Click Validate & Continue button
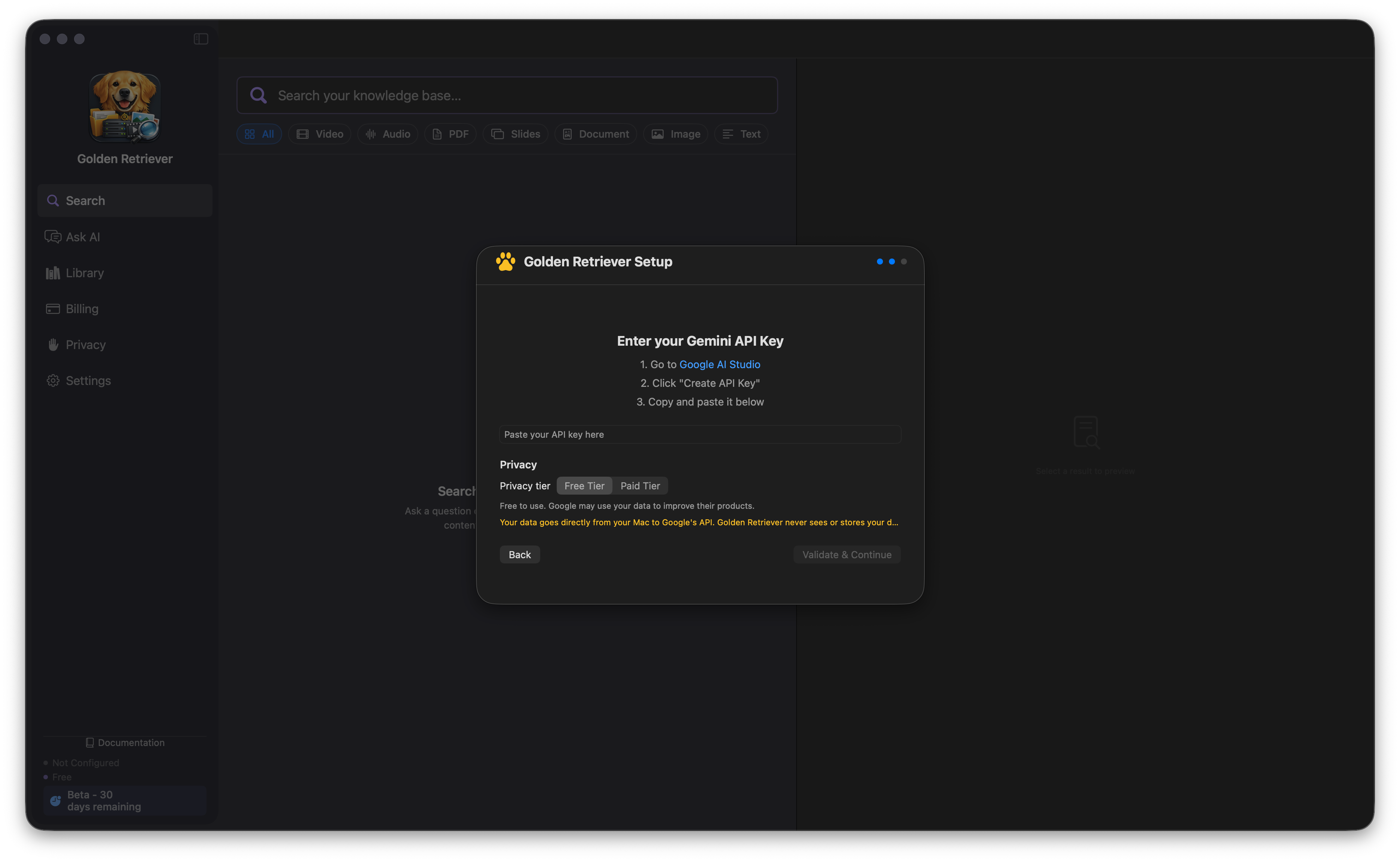The image size is (1400, 862). [847, 555]
